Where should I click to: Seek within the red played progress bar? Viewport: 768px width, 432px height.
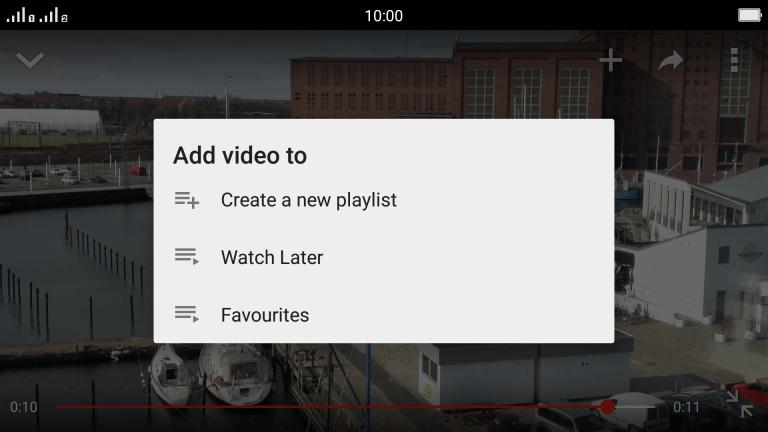click(x=331, y=407)
